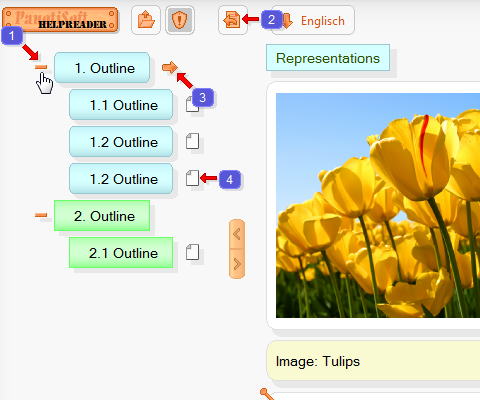Select the green 2. Outline chapter

pyautogui.click(x=102, y=216)
